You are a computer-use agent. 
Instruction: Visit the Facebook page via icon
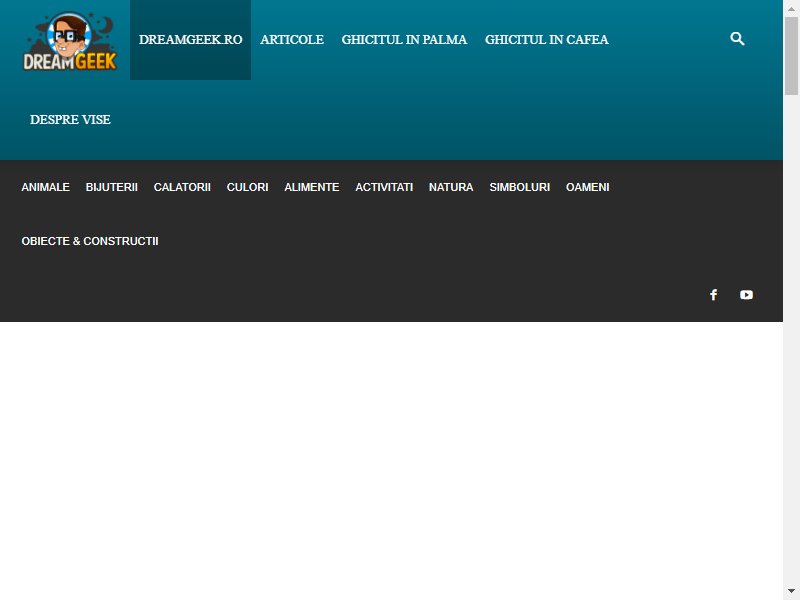pos(713,295)
